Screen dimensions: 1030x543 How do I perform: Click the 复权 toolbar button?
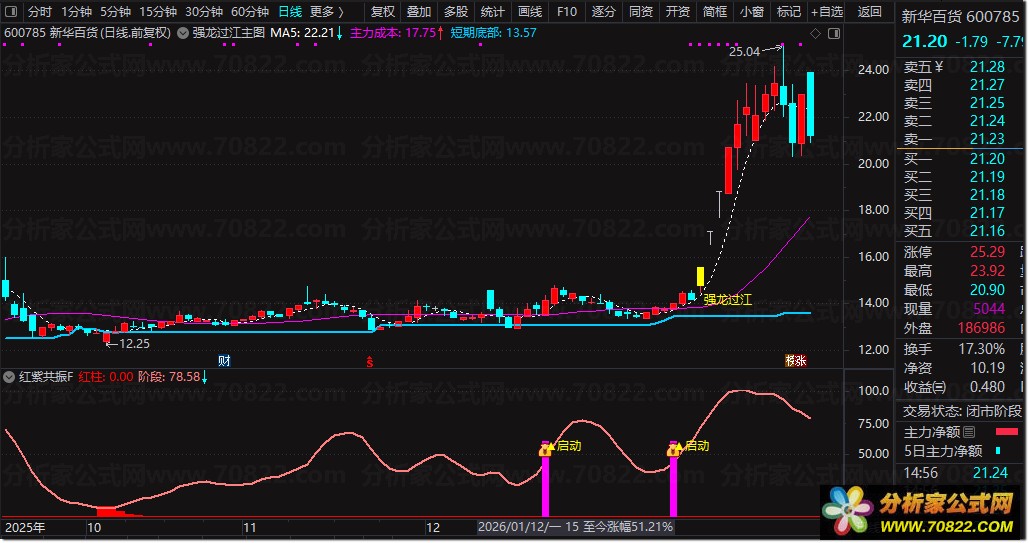pos(383,12)
